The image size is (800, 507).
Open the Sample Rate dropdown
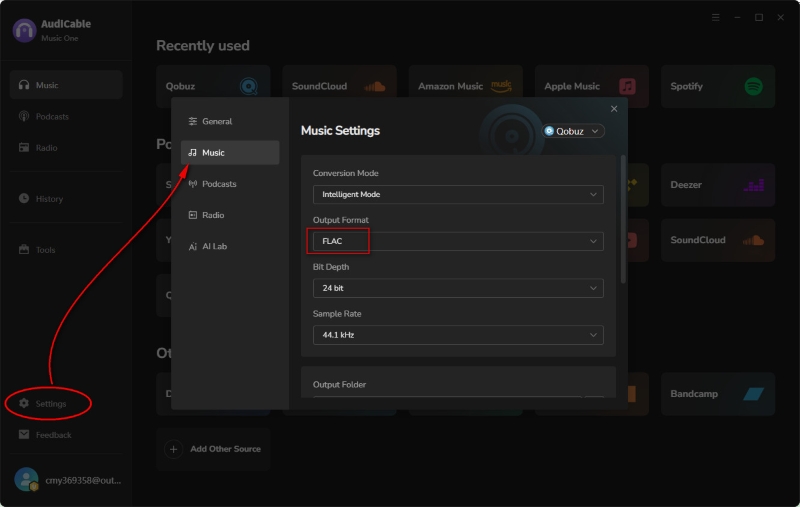[458, 335]
